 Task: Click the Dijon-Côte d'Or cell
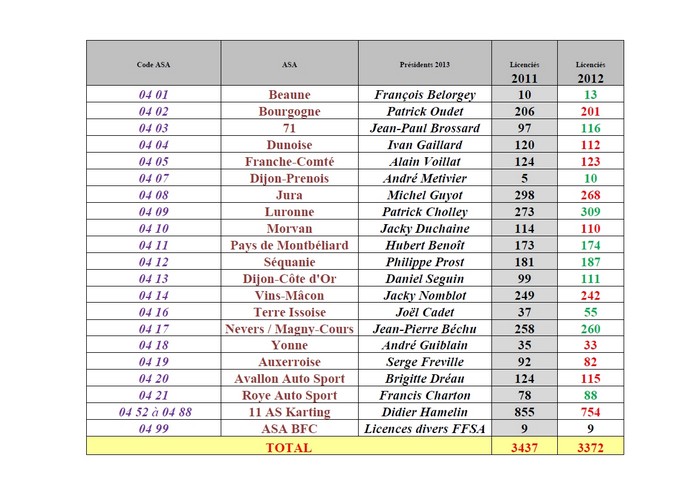(289, 279)
